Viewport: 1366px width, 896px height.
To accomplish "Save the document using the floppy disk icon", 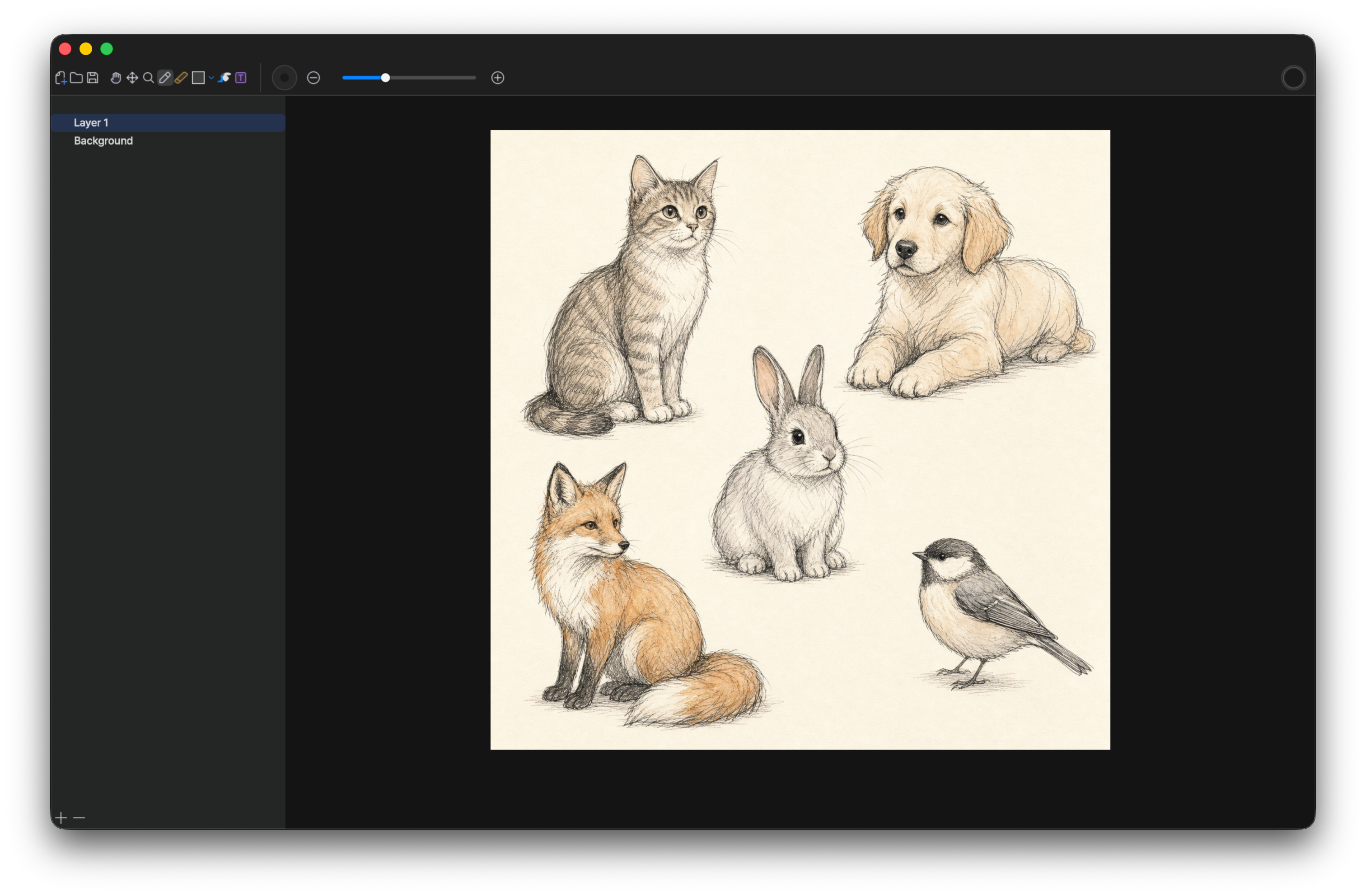I will 93,78.
